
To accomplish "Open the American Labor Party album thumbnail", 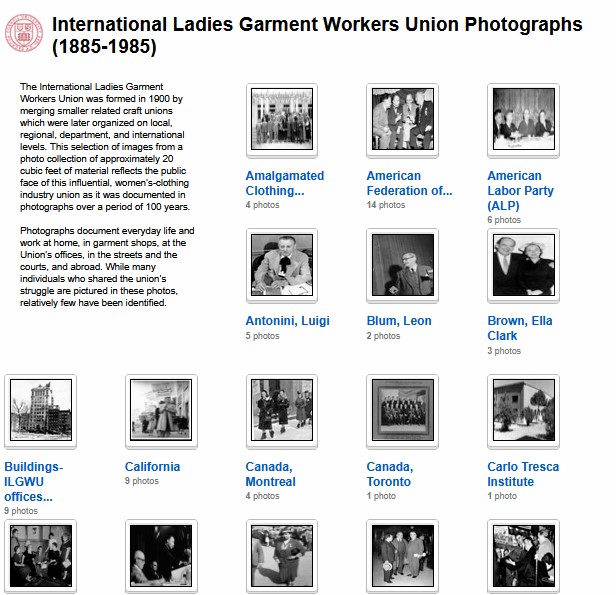I will [x=523, y=119].
